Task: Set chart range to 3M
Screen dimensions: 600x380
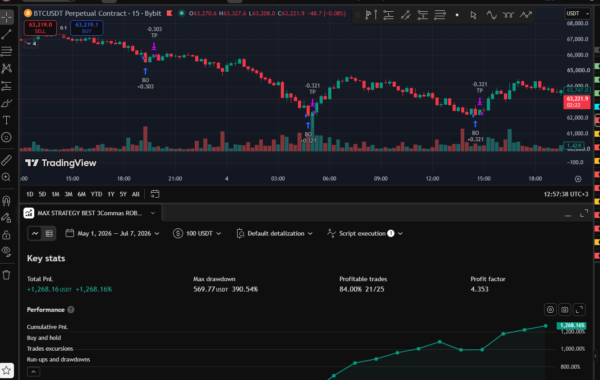Action: [68, 194]
